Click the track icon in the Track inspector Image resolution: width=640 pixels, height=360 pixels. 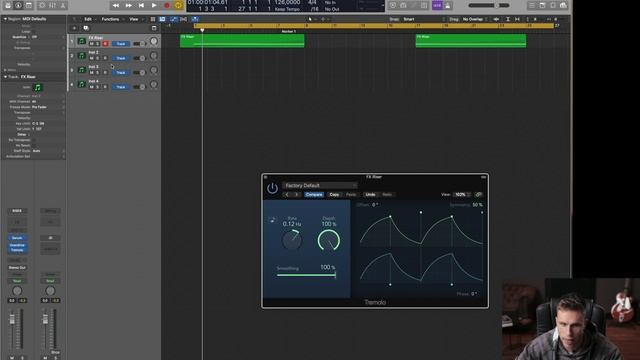[38, 87]
